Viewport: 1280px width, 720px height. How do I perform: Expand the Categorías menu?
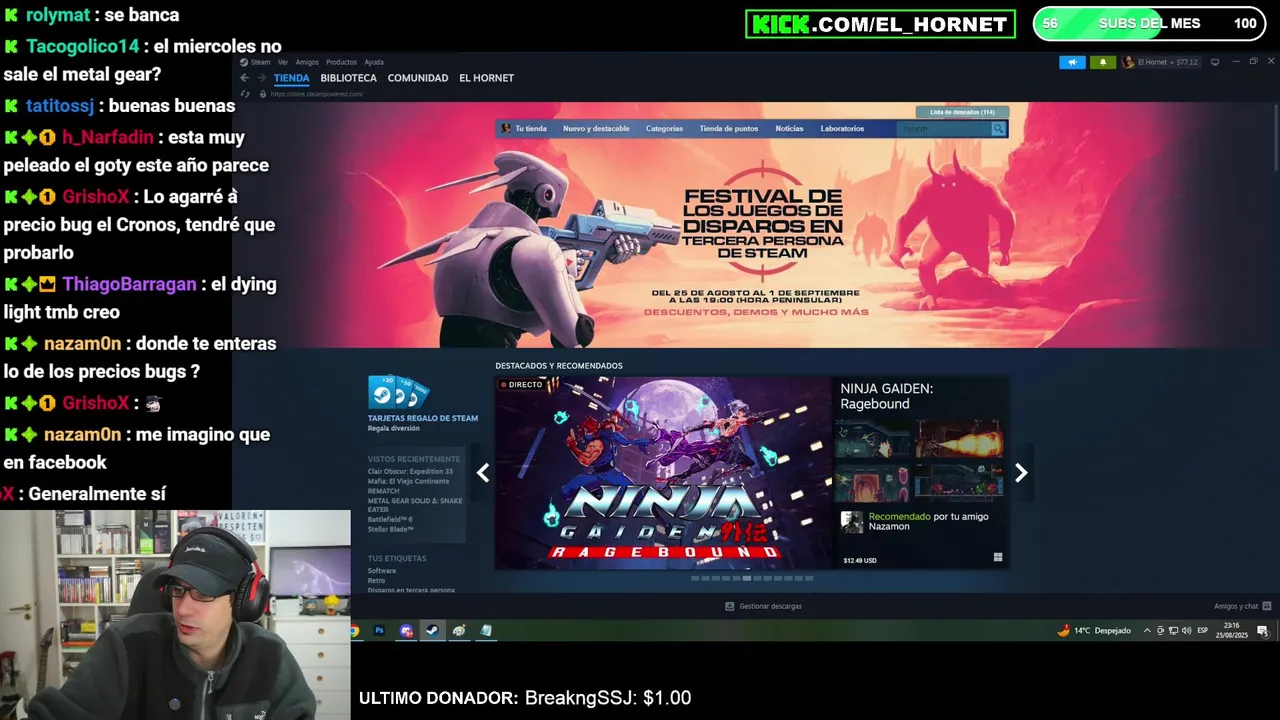click(664, 129)
